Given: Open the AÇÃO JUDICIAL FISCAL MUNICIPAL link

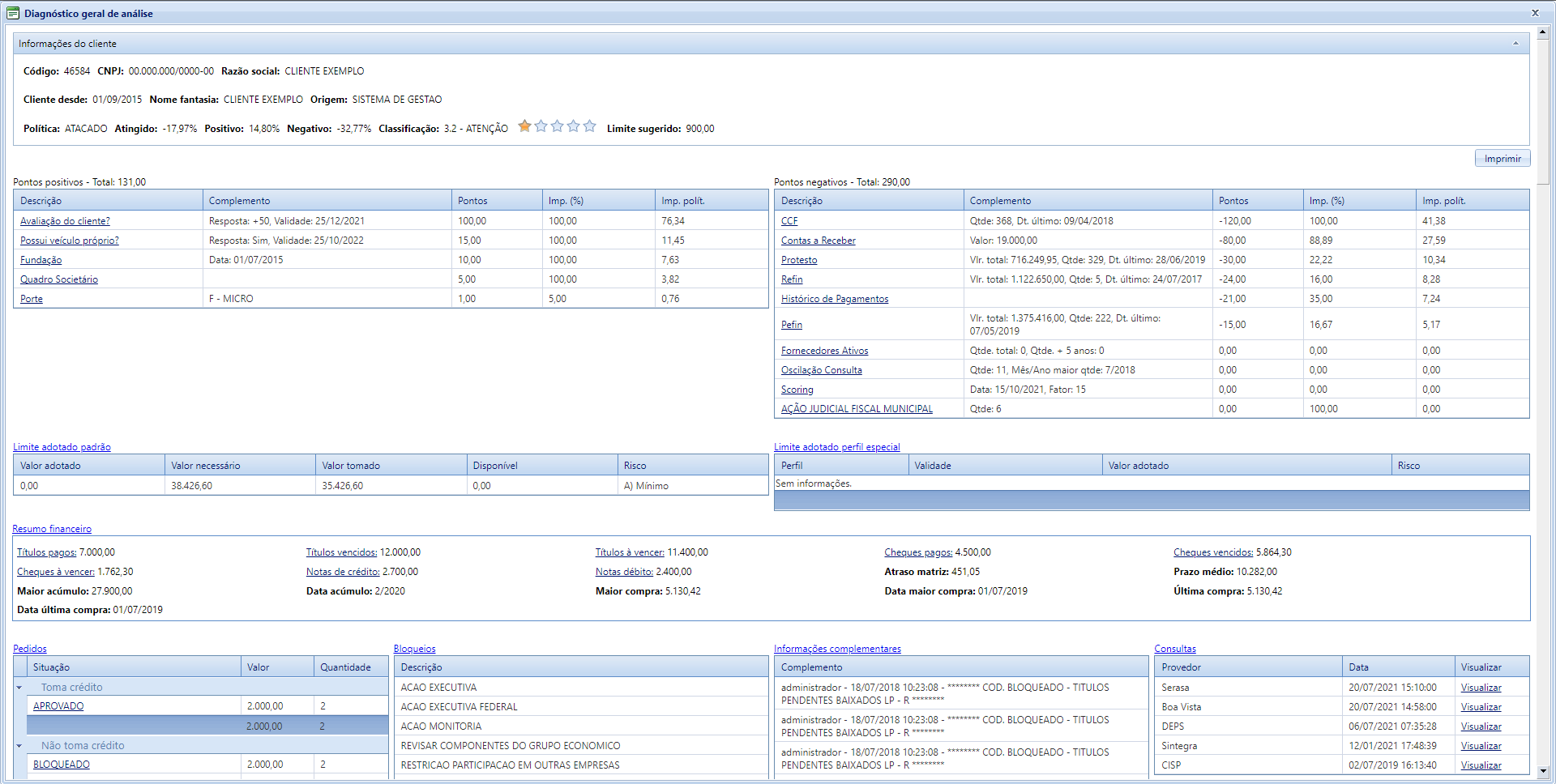Looking at the screenshot, I should point(857,409).
